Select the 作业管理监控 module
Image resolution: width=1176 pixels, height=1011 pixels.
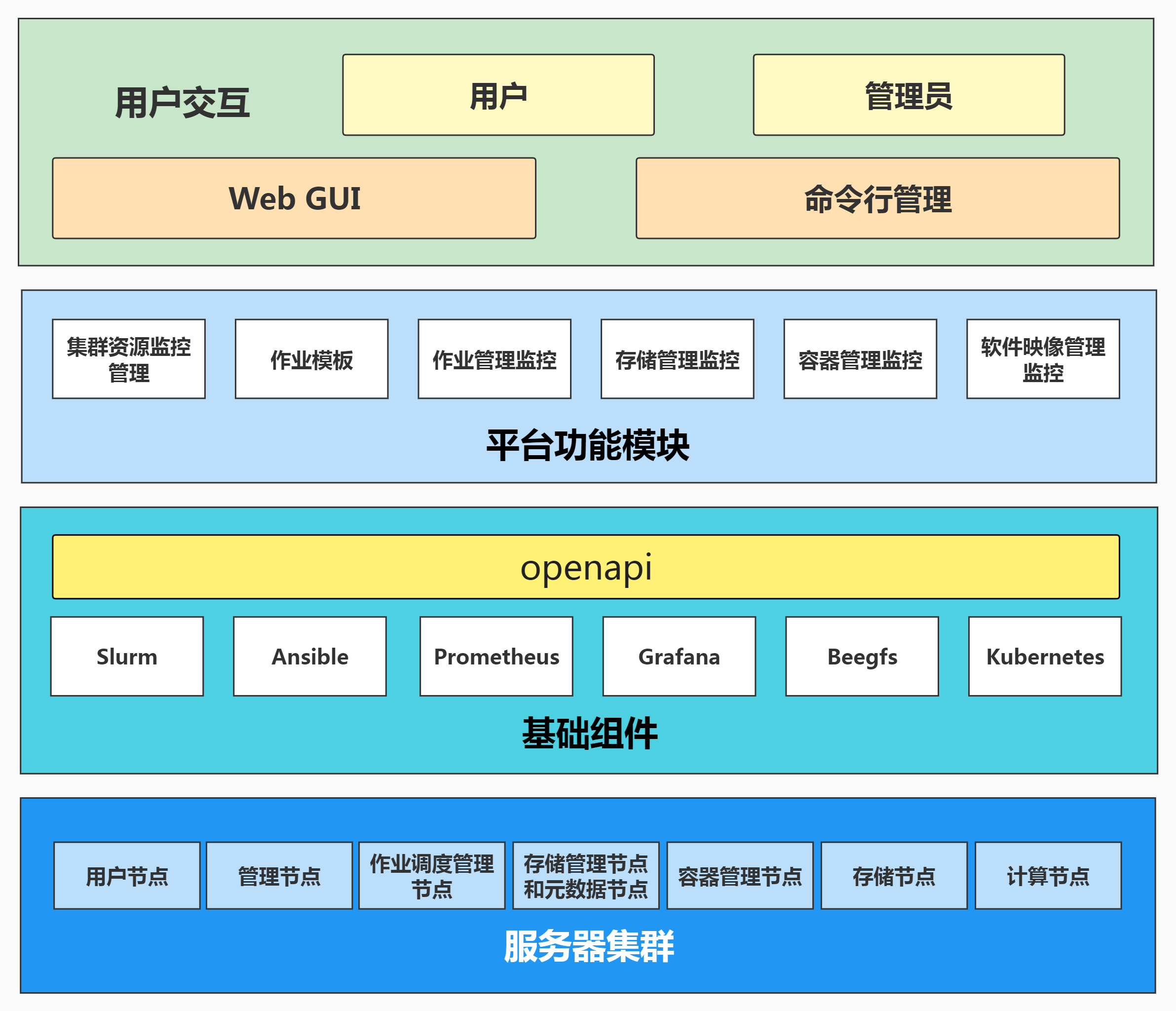494,359
